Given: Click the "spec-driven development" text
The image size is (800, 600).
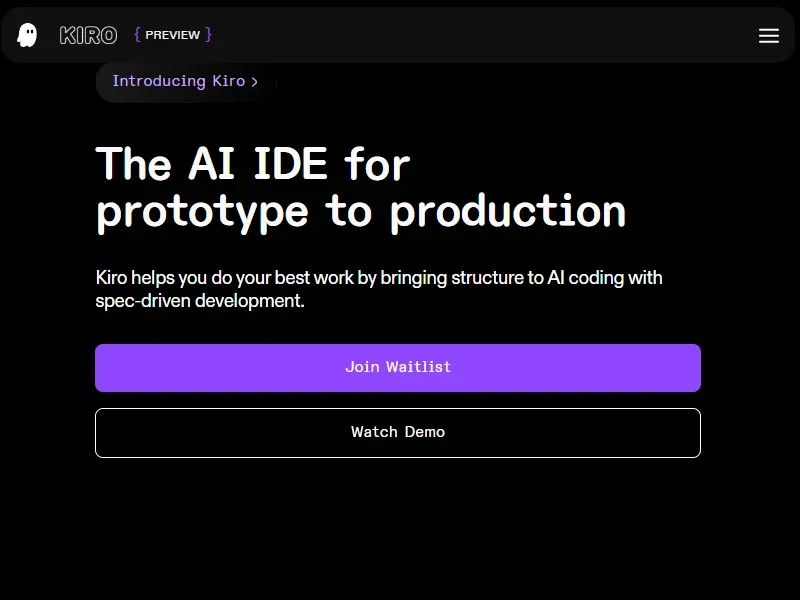Looking at the screenshot, I should coord(199,300).
